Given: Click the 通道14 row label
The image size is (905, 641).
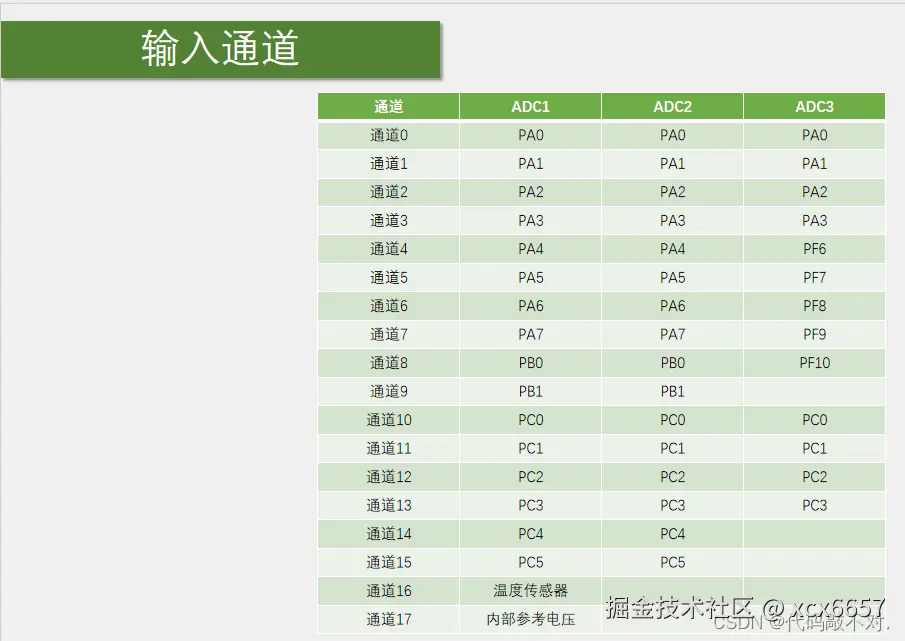Looking at the screenshot, I should coord(388,534).
